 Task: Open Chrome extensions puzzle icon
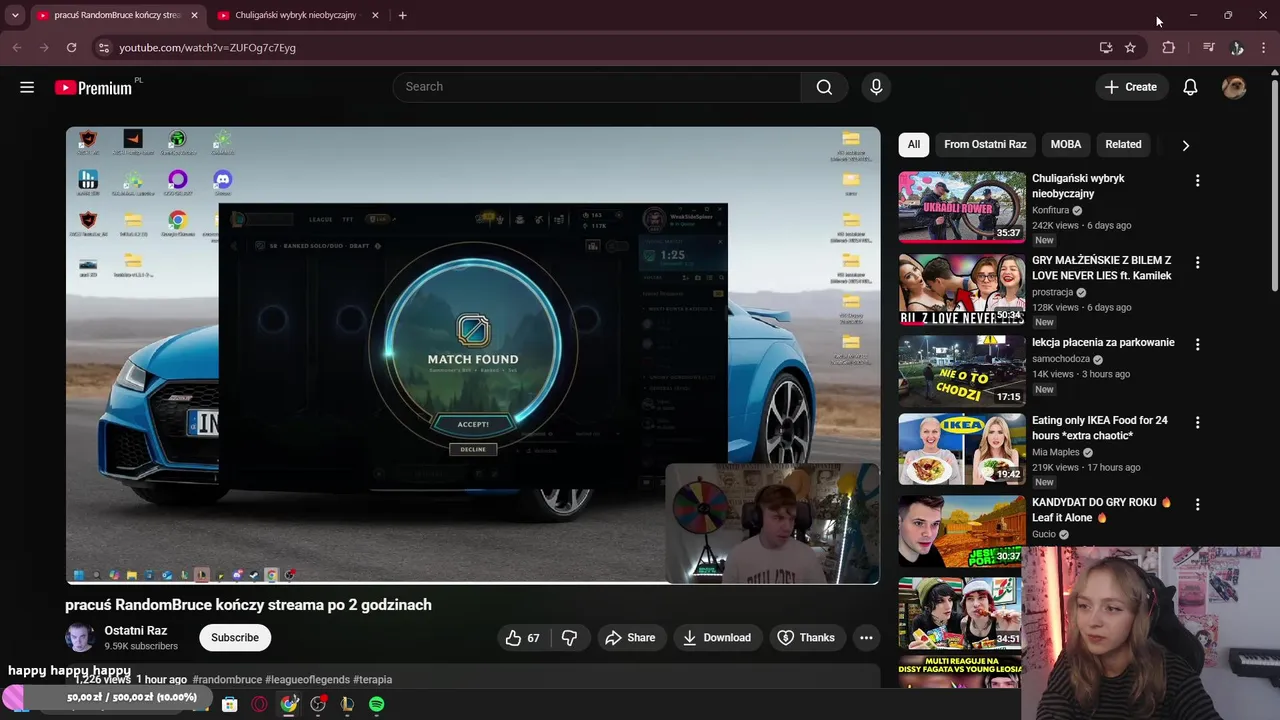1168,47
